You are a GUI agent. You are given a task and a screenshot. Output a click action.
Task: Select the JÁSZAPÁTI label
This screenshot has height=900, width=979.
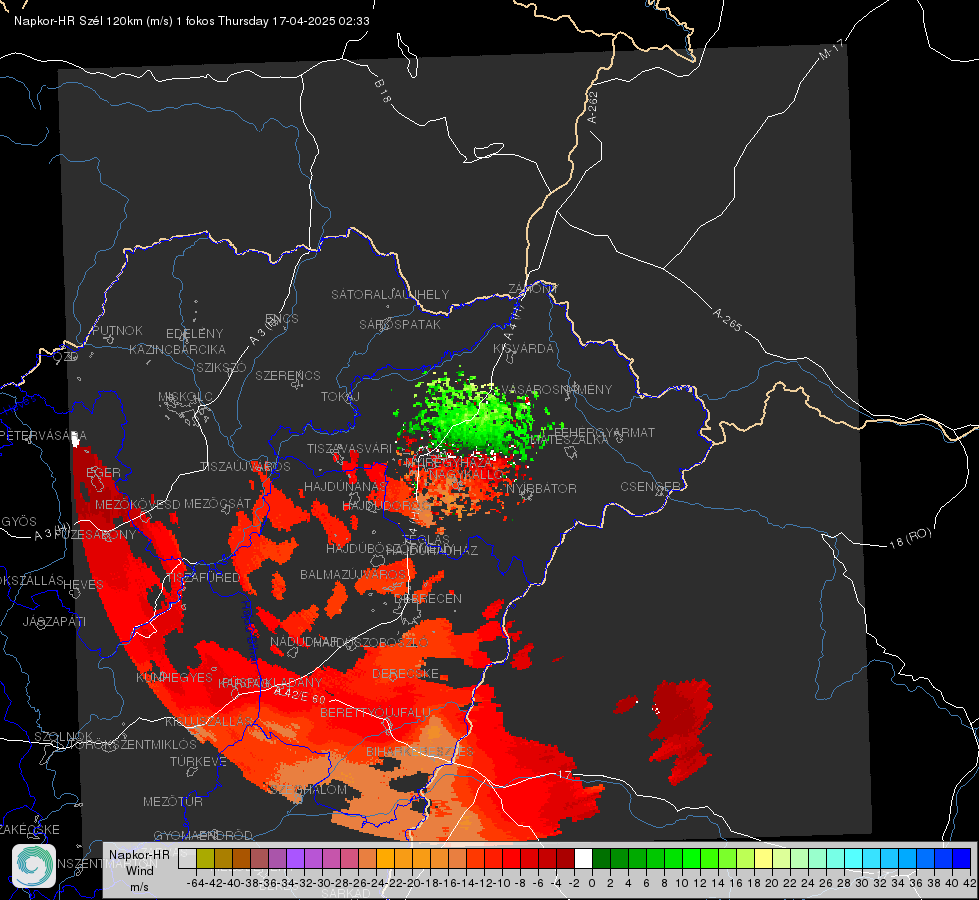(54, 621)
